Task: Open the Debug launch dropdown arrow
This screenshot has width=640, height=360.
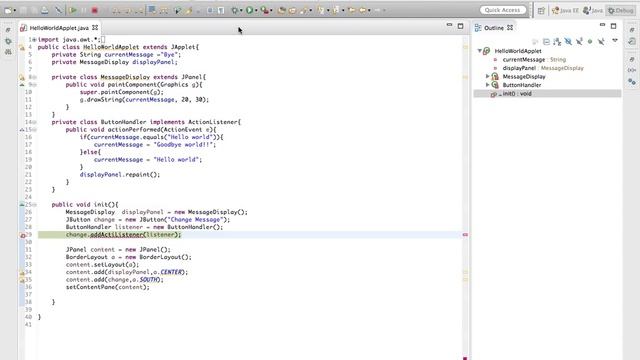Action: tap(241, 11)
